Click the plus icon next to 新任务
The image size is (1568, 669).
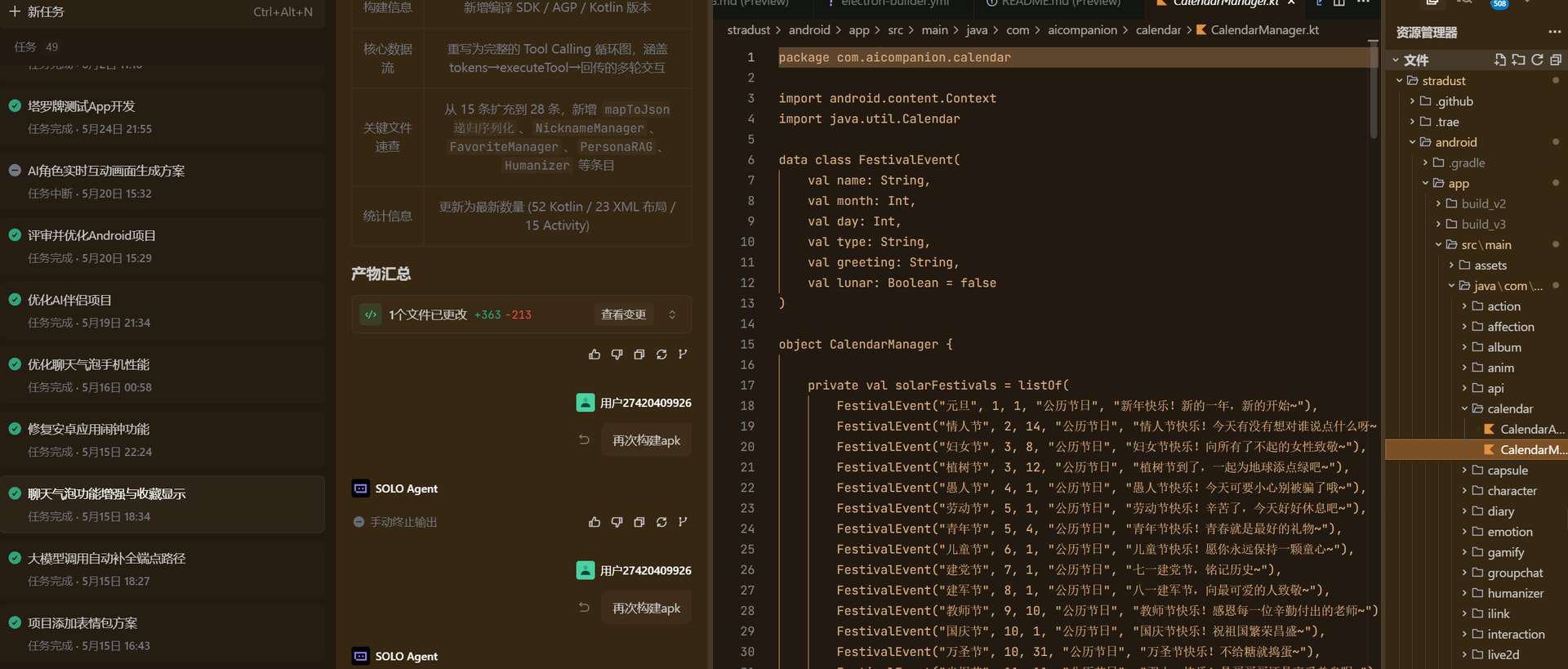click(14, 11)
